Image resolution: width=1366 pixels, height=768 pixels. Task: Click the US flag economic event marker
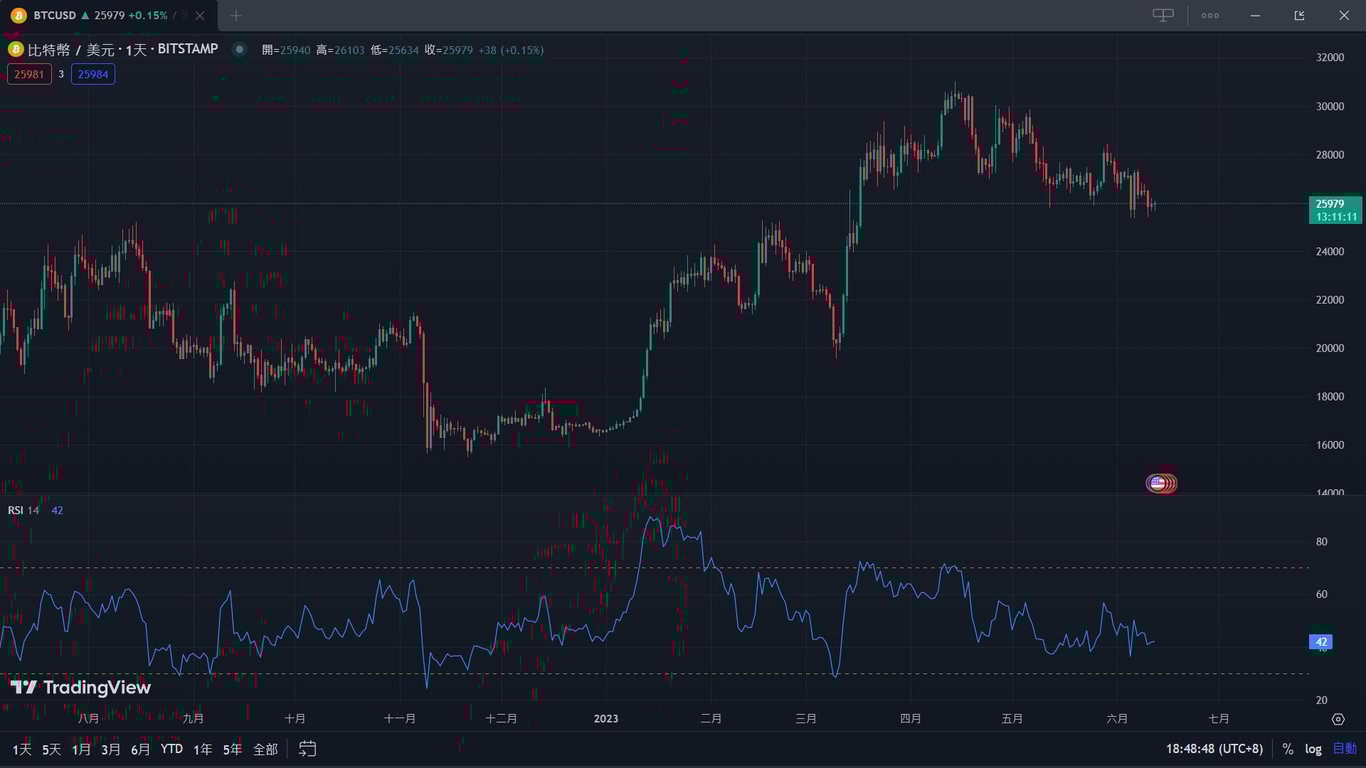click(x=1157, y=483)
